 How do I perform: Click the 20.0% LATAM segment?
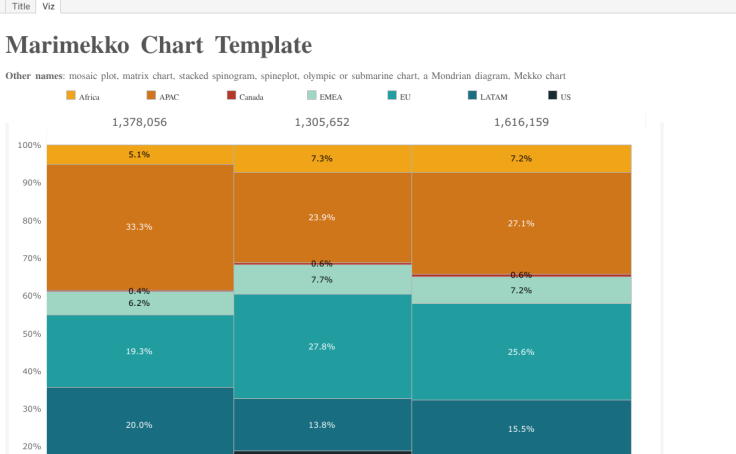139,424
